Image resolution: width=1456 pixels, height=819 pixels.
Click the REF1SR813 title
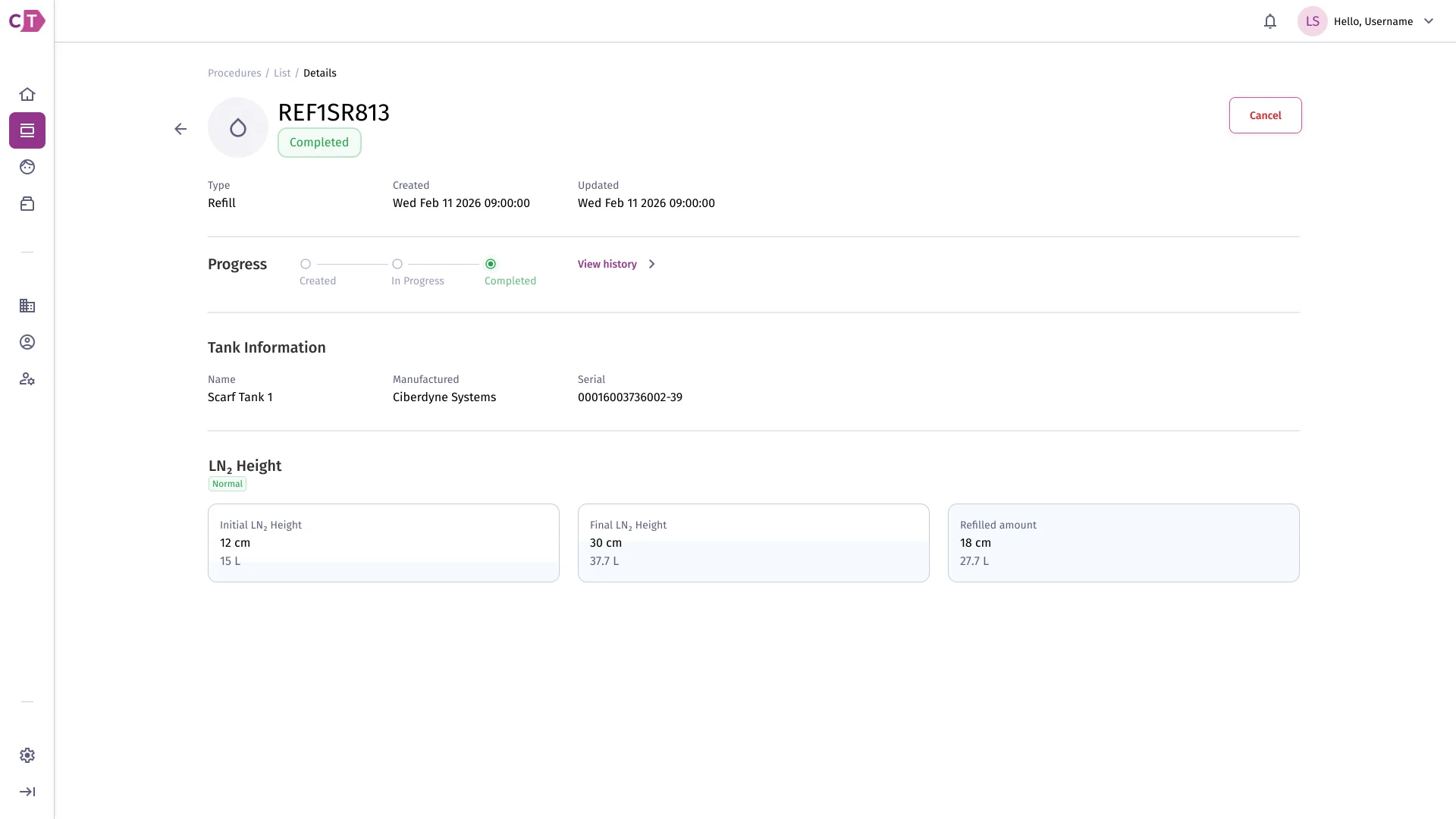334,112
